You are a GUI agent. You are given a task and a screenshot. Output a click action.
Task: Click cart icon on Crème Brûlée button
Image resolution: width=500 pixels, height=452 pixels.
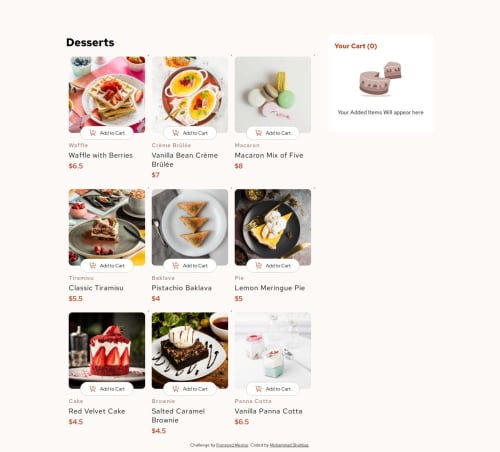(x=176, y=133)
